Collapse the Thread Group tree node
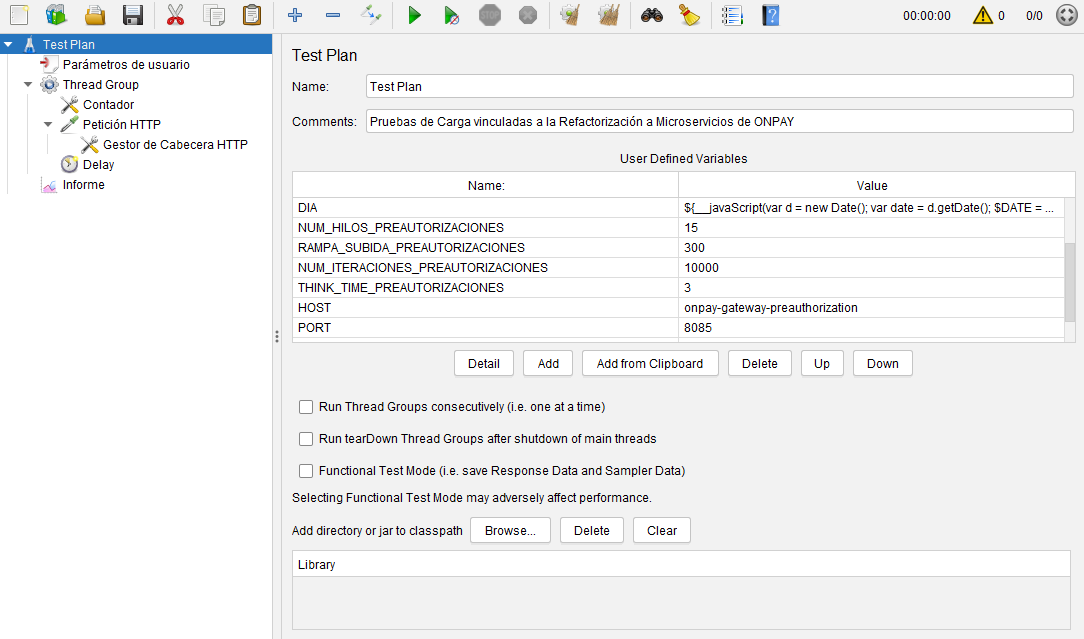 (28, 85)
